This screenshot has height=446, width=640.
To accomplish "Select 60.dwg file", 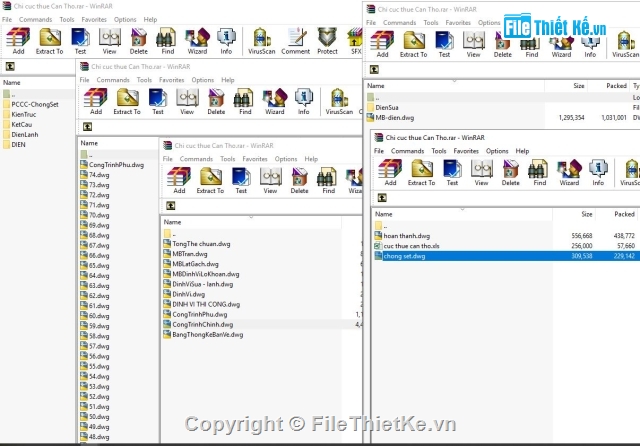I will point(95,316).
